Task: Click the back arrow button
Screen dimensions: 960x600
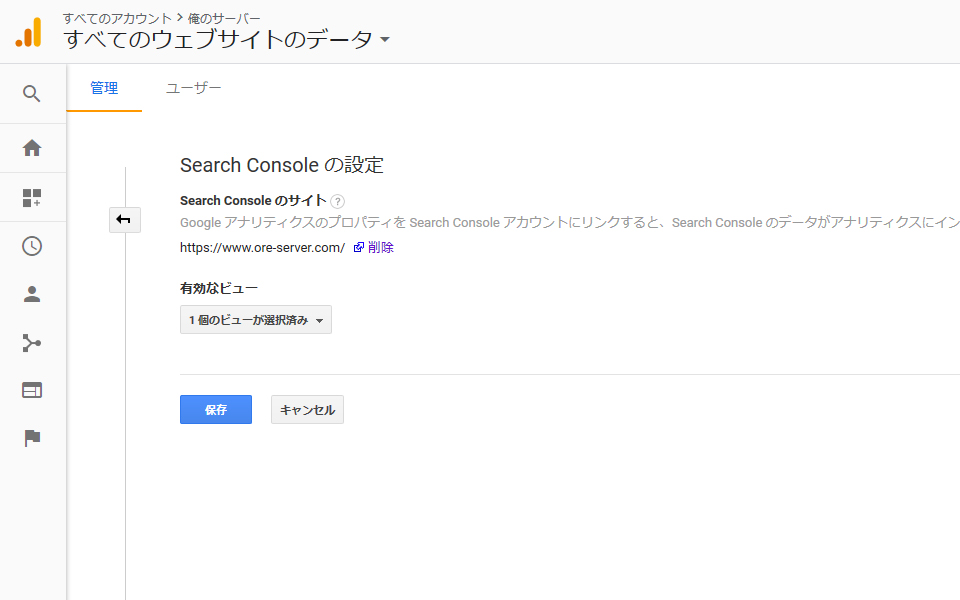Action: tap(125, 220)
